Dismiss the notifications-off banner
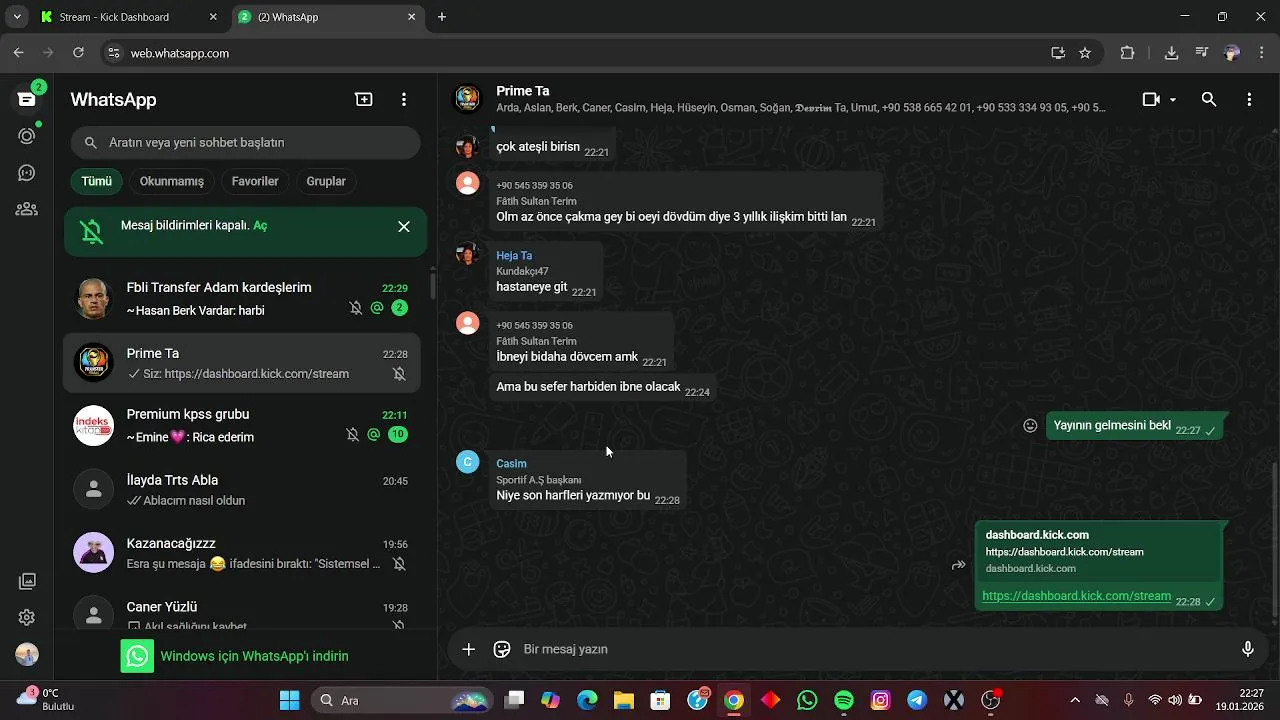 404,227
